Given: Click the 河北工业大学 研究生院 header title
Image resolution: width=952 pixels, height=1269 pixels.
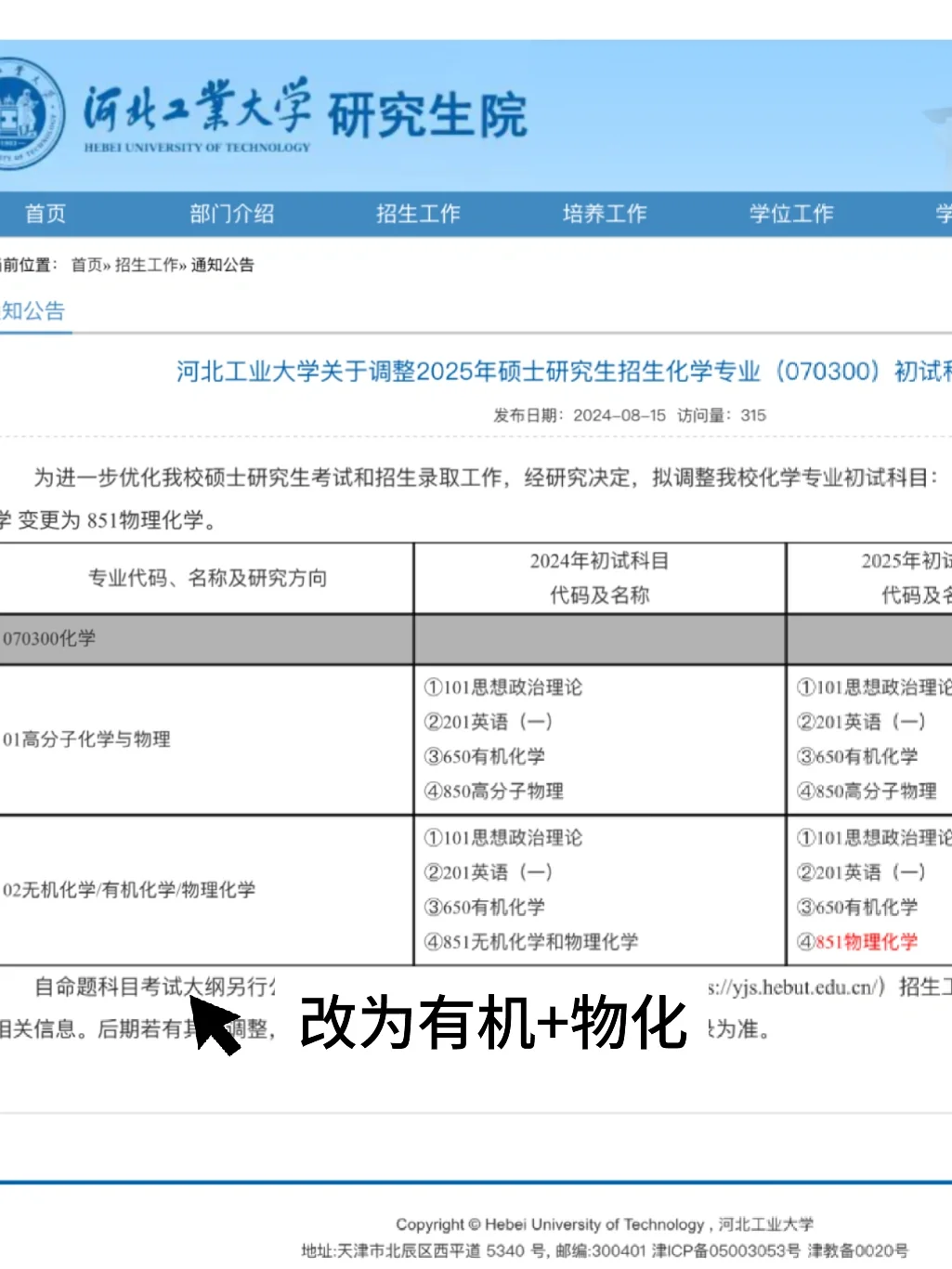Looking at the screenshot, I should coord(306,114).
